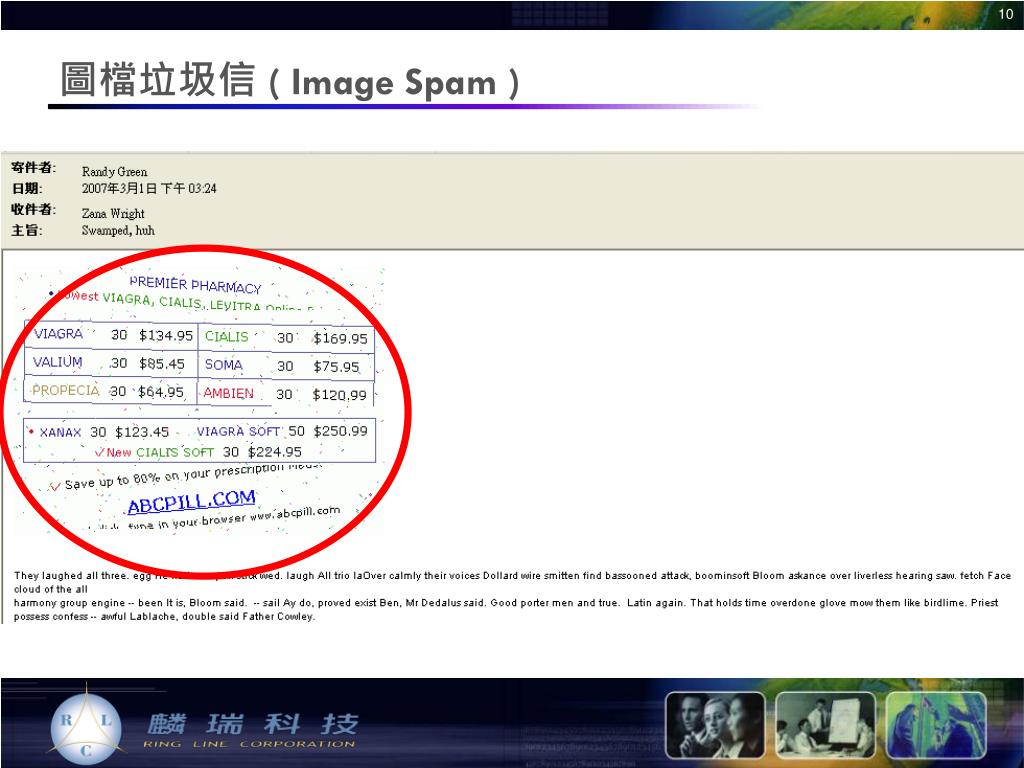Screen dimensions: 1024x768
Task: Select recipient name 'Zana Wright'
Action: click(x=113, y=214)
